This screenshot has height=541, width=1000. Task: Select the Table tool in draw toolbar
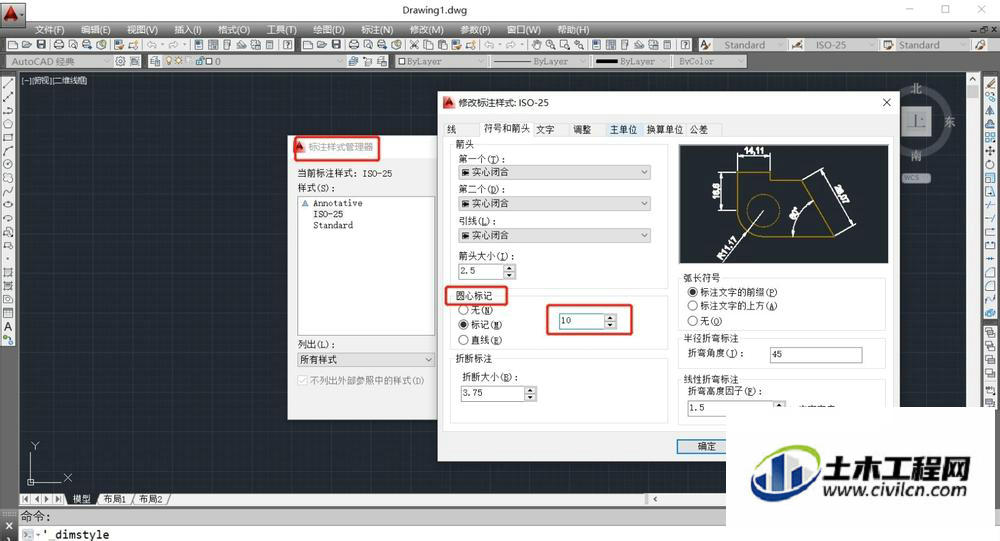(8, 313)
